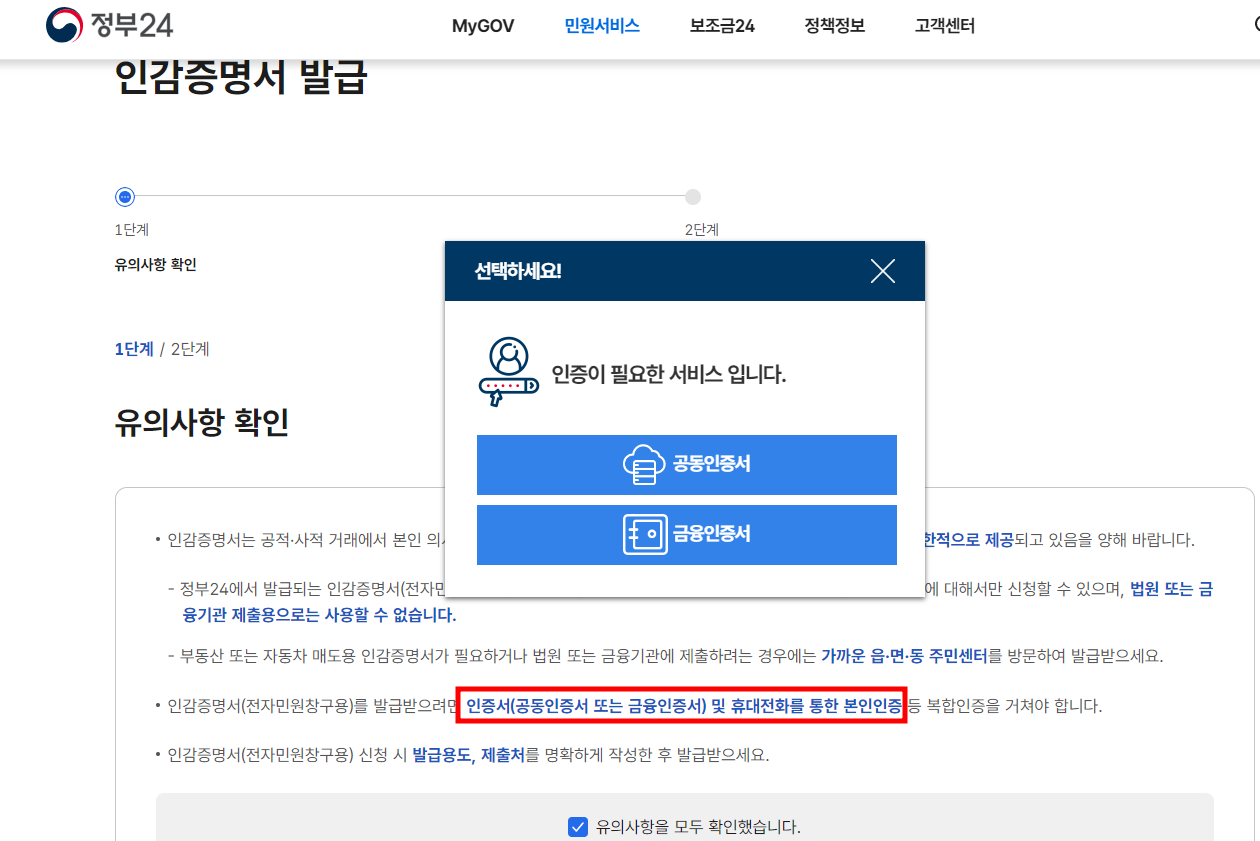Open the MyGOV menu
This screenshot has height=841, width=1260.
[x=483, y=26]
